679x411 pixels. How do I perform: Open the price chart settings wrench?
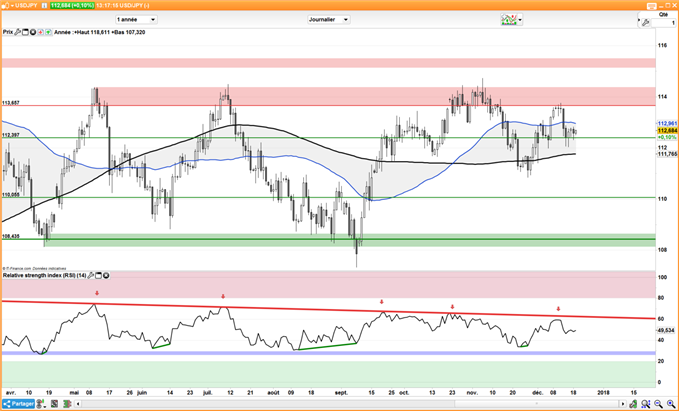[17, 32]
